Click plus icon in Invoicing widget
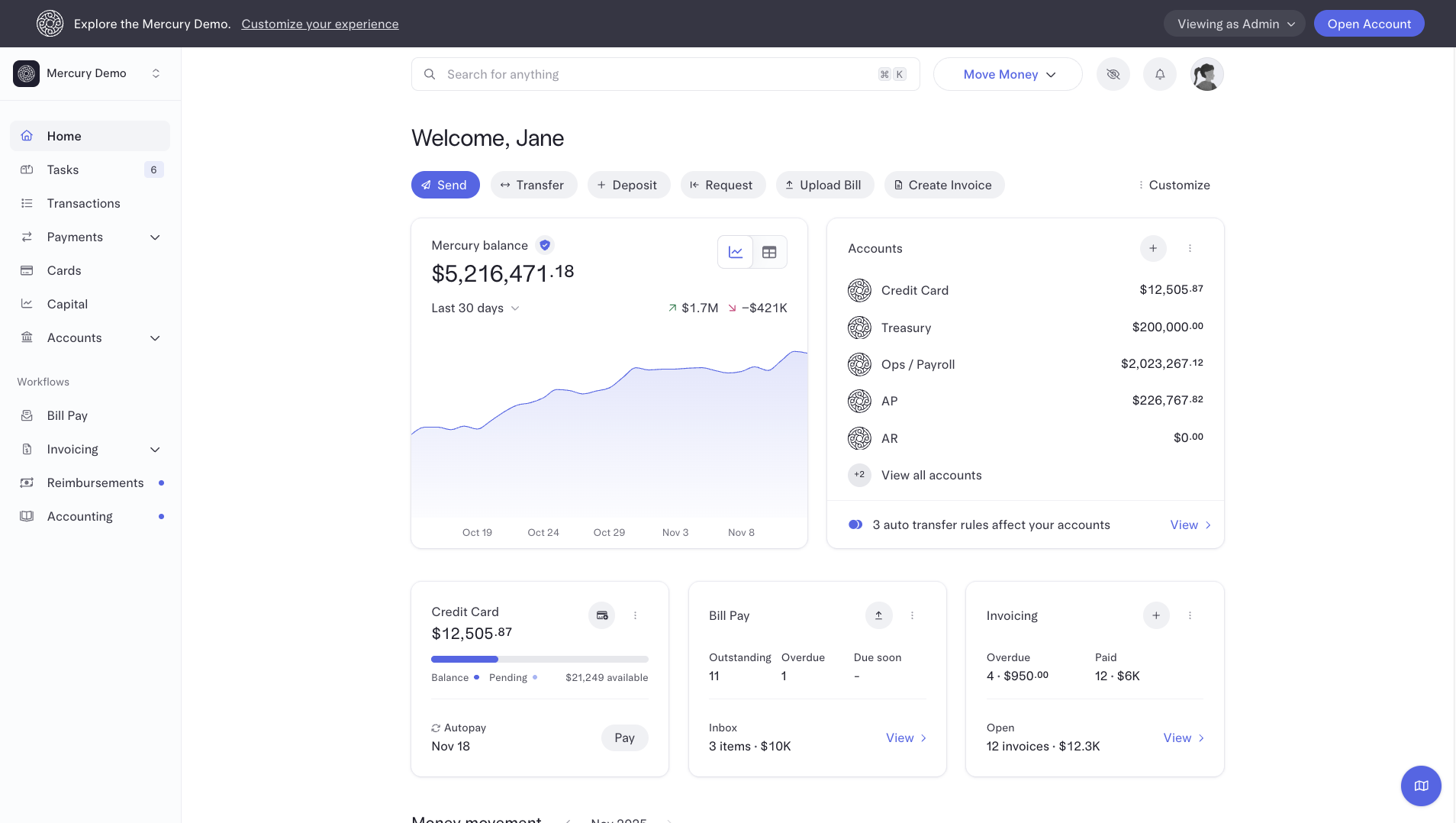Viewport: 1456px width, 823px height. 1156,615
